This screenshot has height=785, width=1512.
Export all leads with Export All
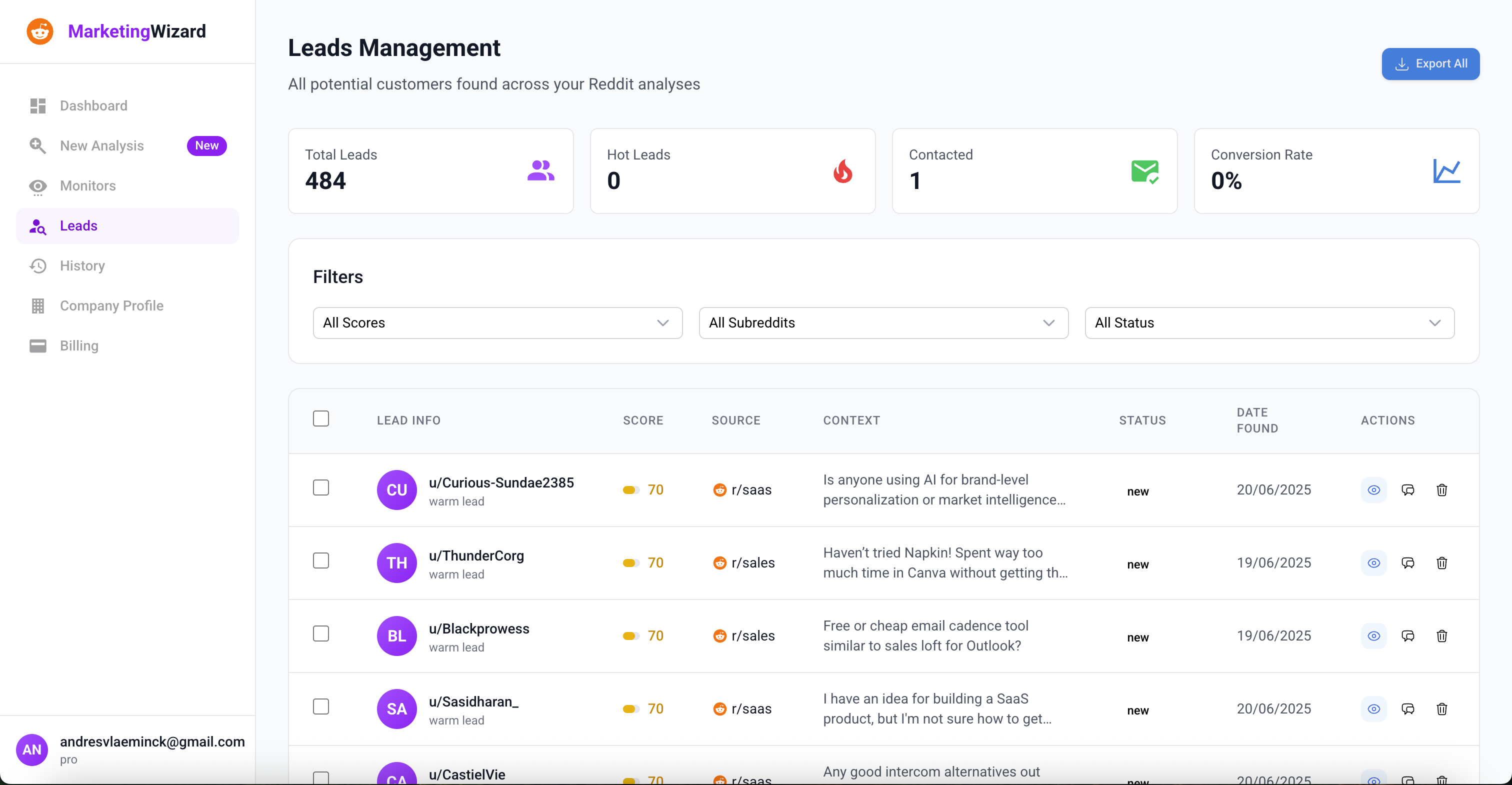[x=1430, y=63]
